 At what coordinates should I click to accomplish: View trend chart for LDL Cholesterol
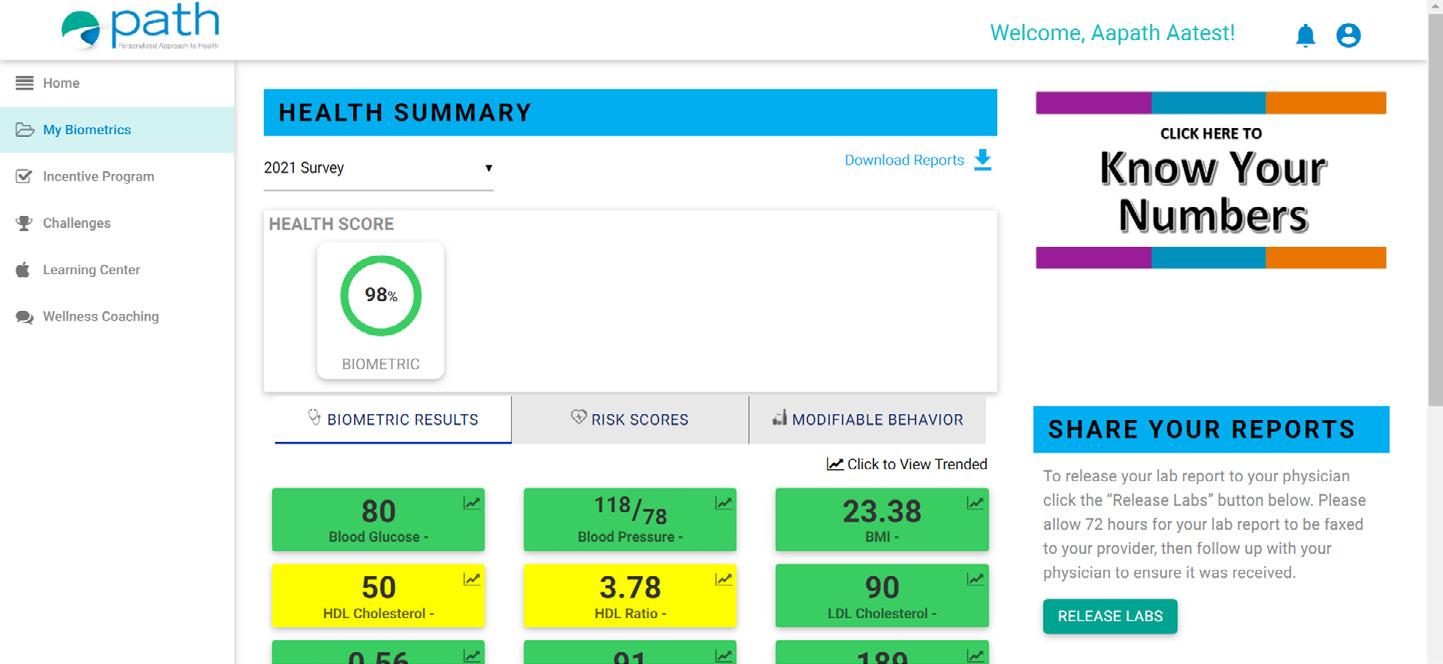(976, 579)
